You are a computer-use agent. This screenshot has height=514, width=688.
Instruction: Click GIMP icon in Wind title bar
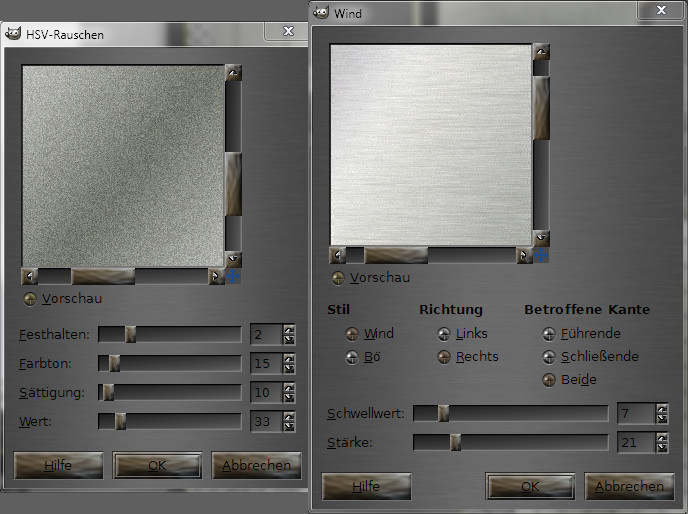click(x=321, y=12)
